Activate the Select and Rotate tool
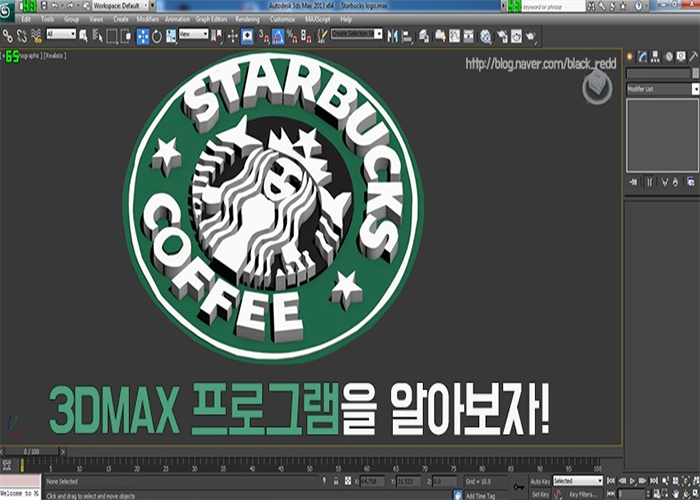Screen dimensions: 700x500 click(x=157, y=36)
